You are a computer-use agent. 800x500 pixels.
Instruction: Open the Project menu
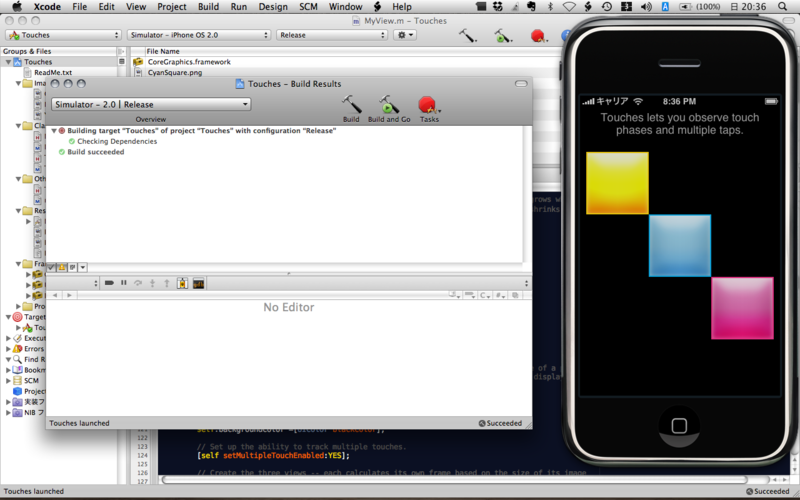(x=171, y=7)
